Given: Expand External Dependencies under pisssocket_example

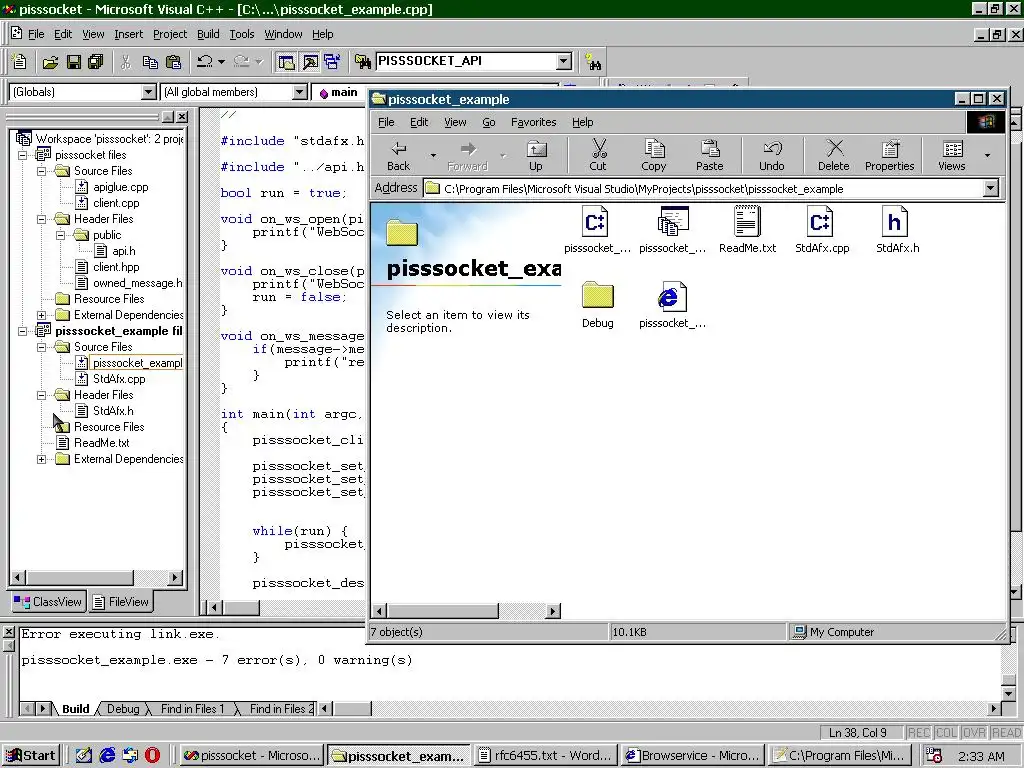Looking at the screenshot, I should tap(42, 459).
